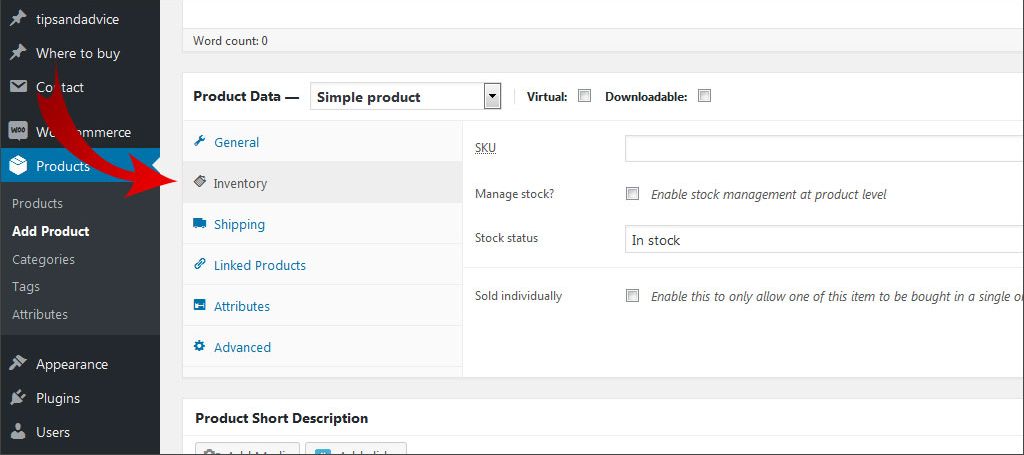1024x455 pixels.
Task: Click the Users person icon in sidebar
Action: [18, 432]
